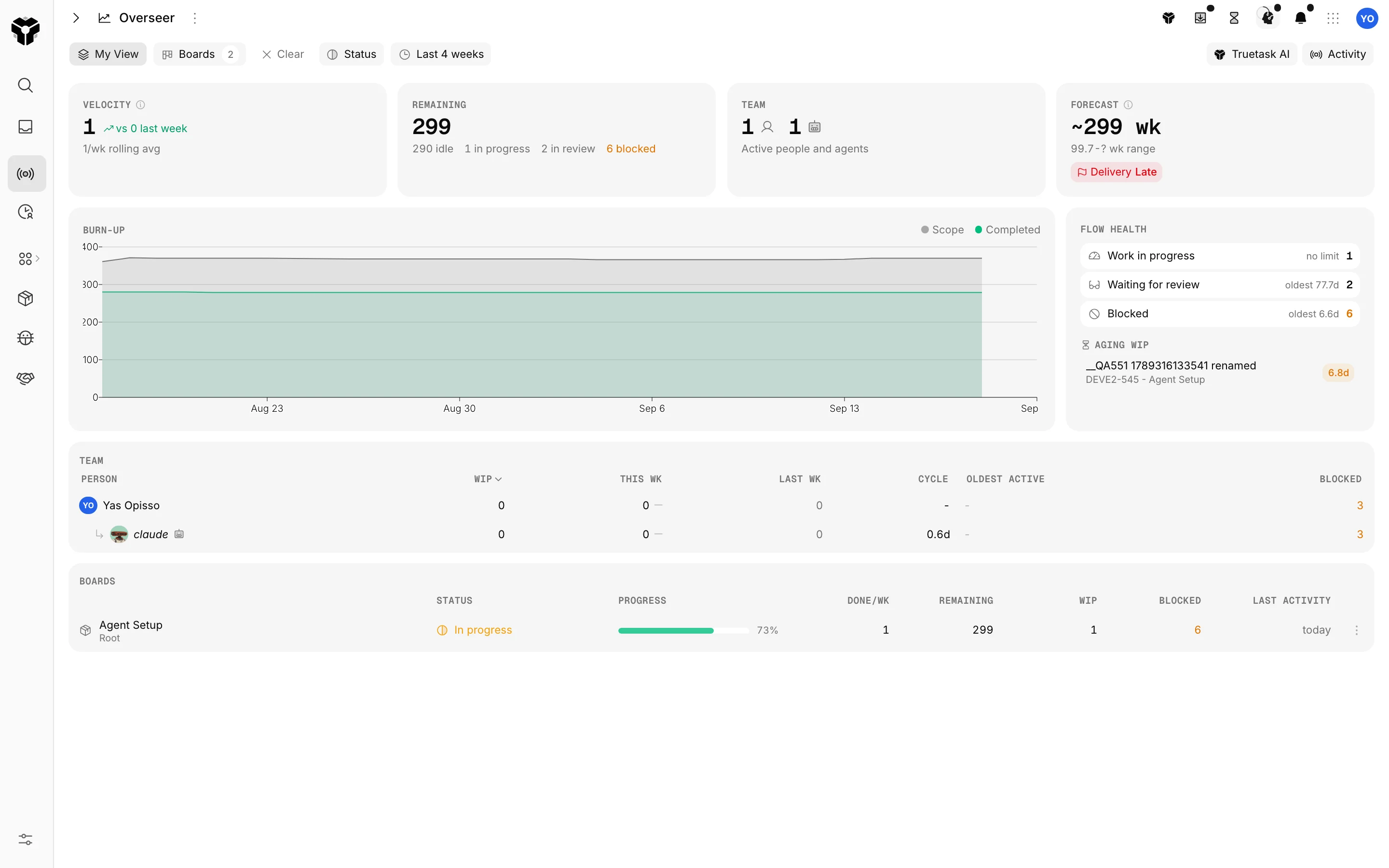Image resolution: width=1389 pixels, height=868 pixels.
Task: Click the cube icon in top bar
Action: [x=1169, y=18]
